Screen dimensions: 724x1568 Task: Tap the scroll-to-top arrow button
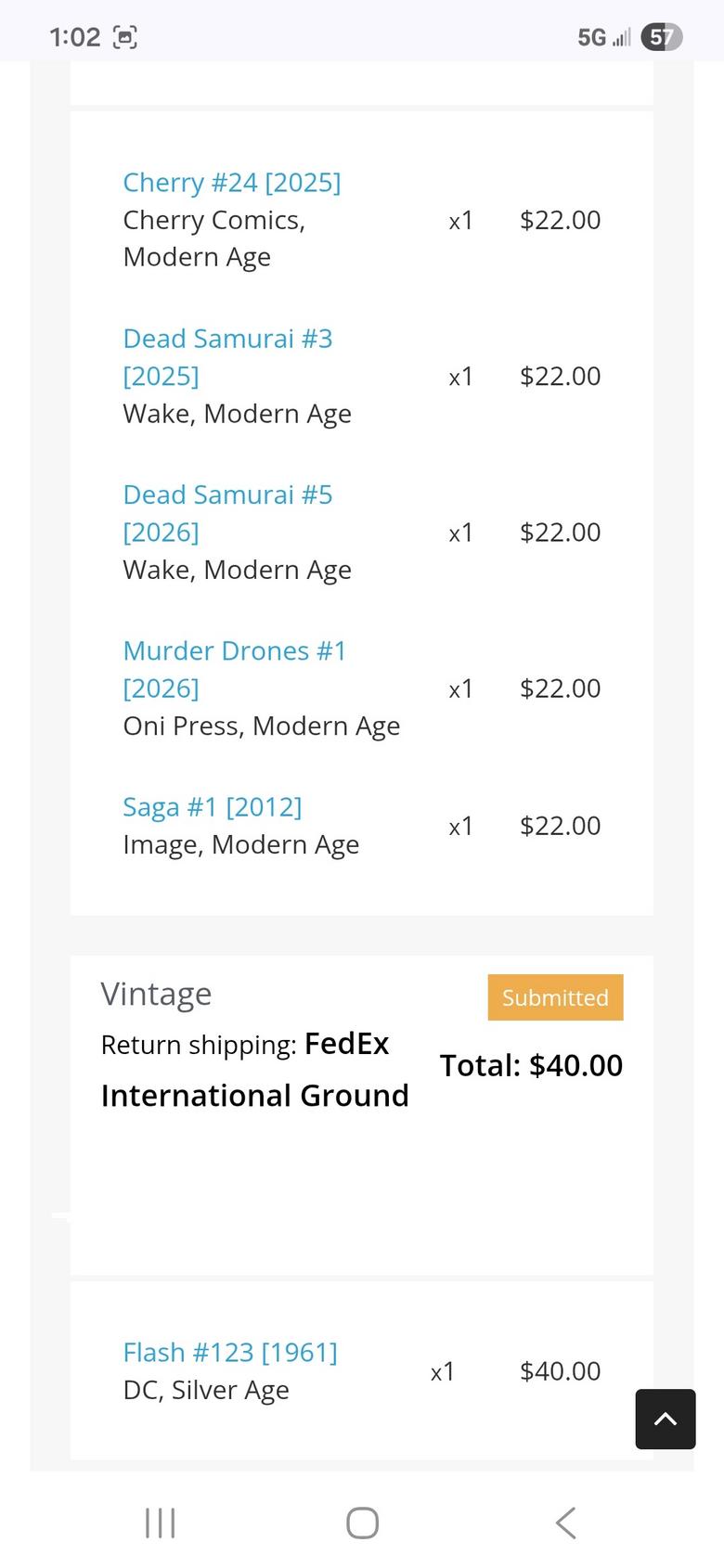point(665,1419)
